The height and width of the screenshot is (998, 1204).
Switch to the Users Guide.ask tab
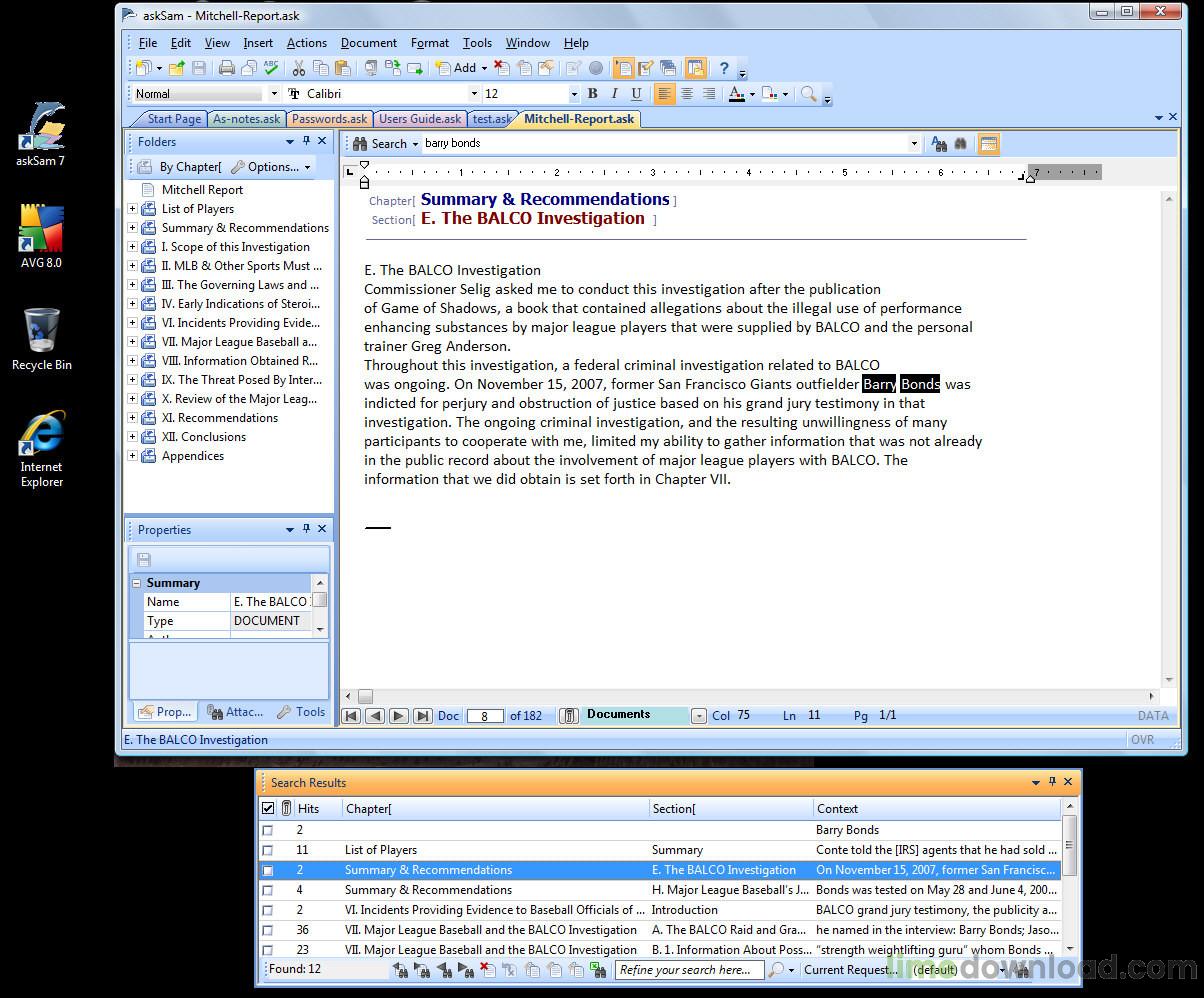point(420,119)
